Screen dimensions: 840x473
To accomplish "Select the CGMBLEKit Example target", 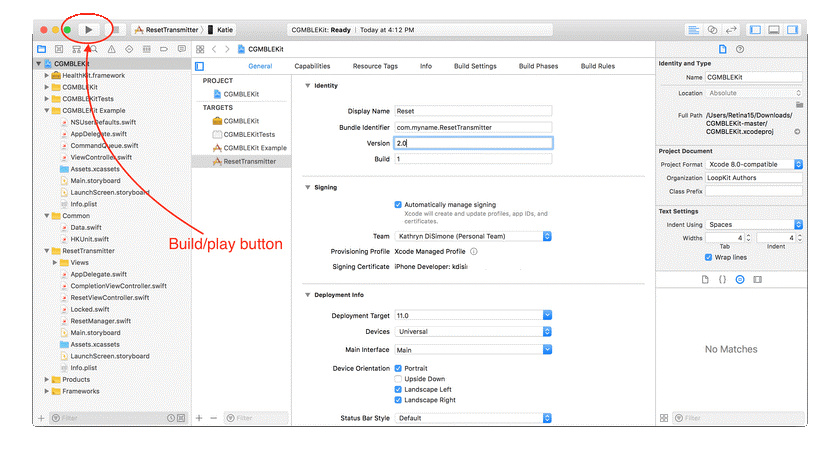I will (250, 148).
